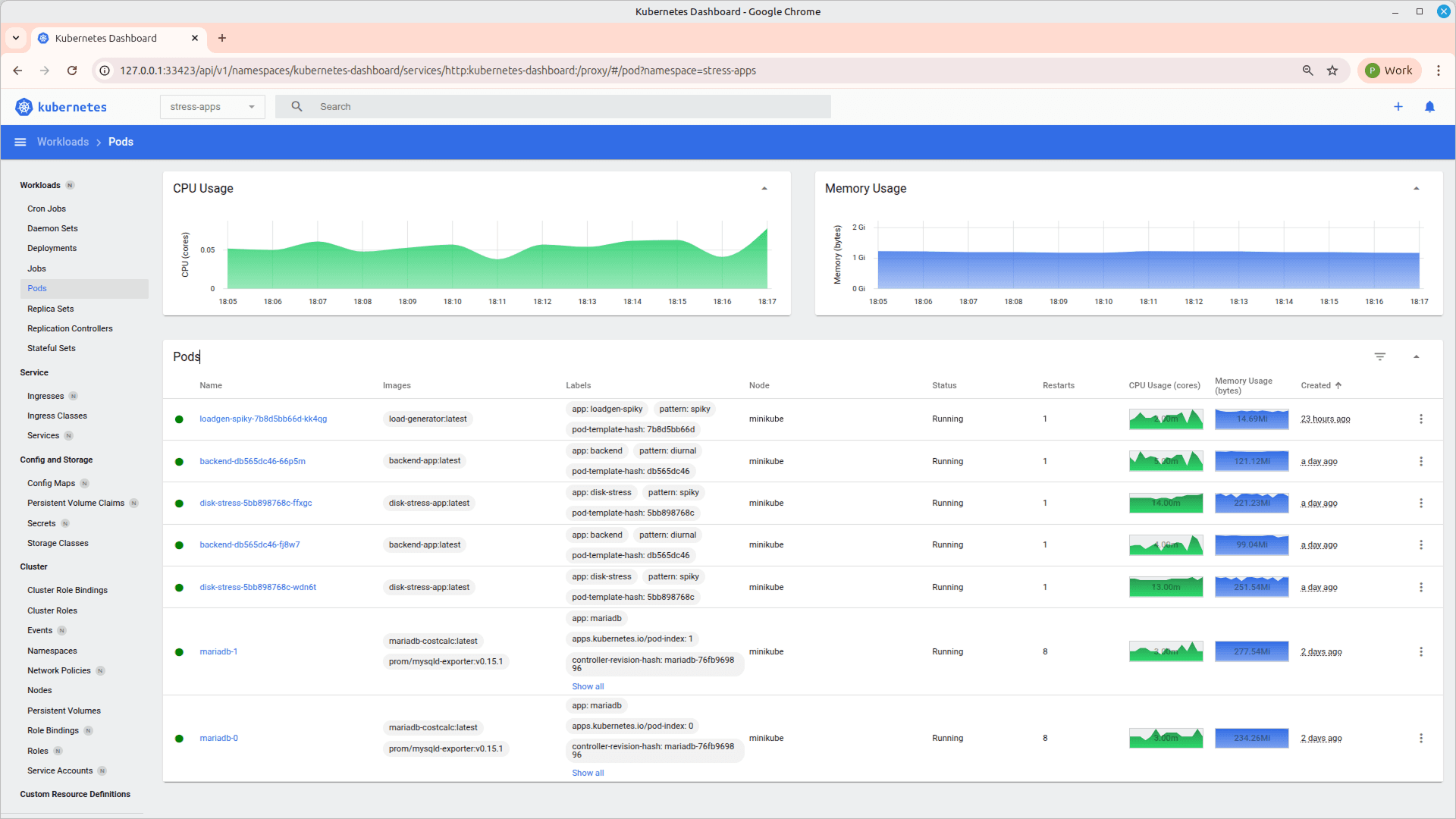Screen dimensions: 1456x819
Task: Open the create resource plus icon
Action: point(1399,106)
